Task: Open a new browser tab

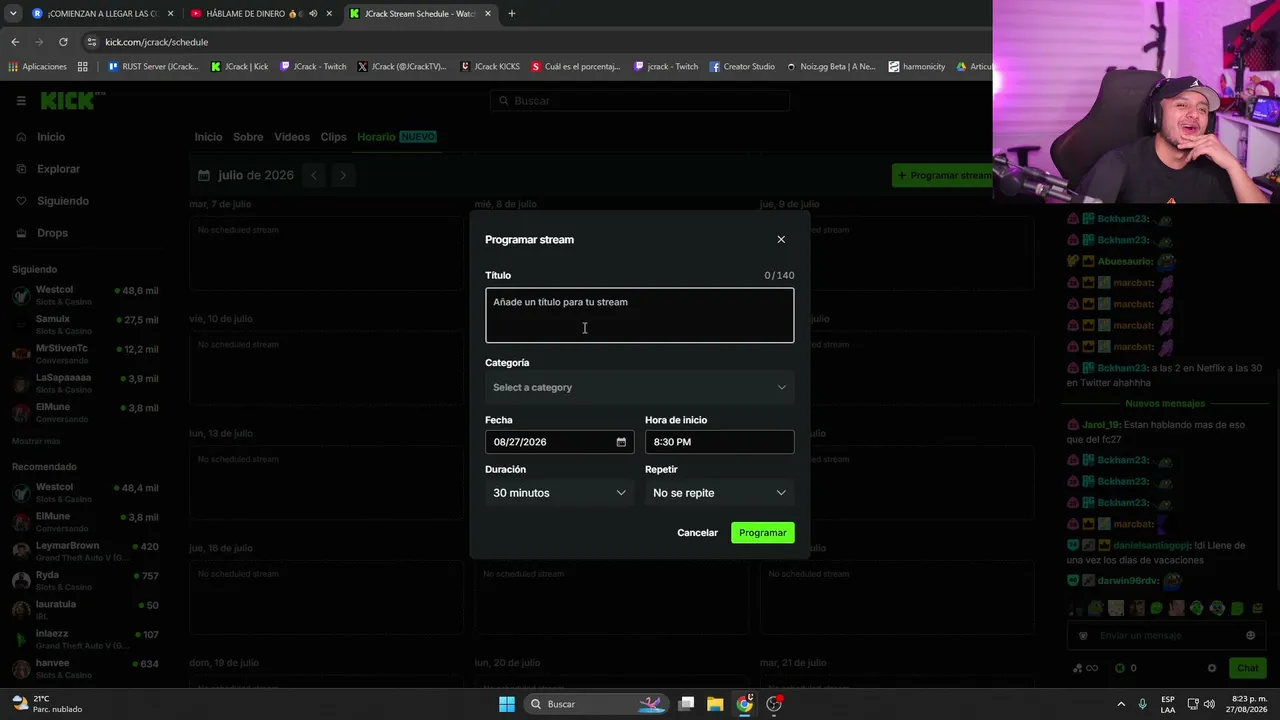Action: (x=511, y=14)
